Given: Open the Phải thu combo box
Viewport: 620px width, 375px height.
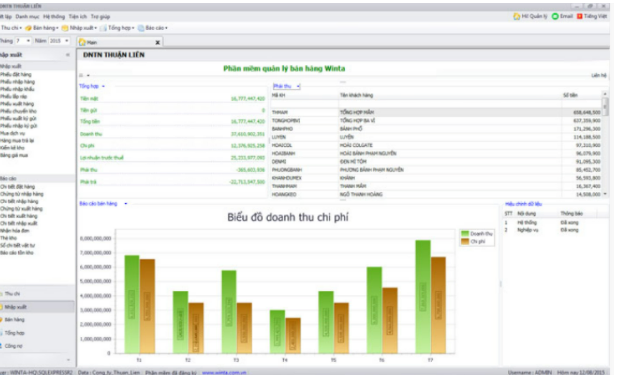Looking at the screenshot, I should [287, 86].
